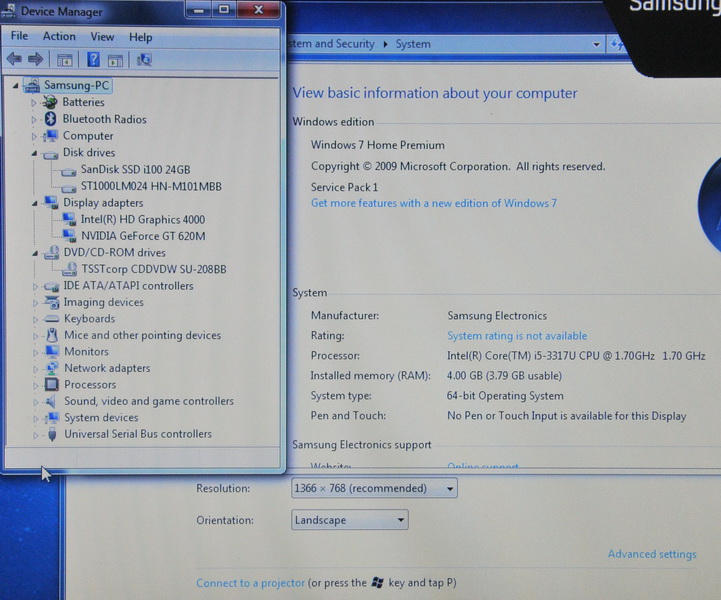Minimize the Device Manager window
The height and width of the screenshot is (600, 721).
point(199,10)
